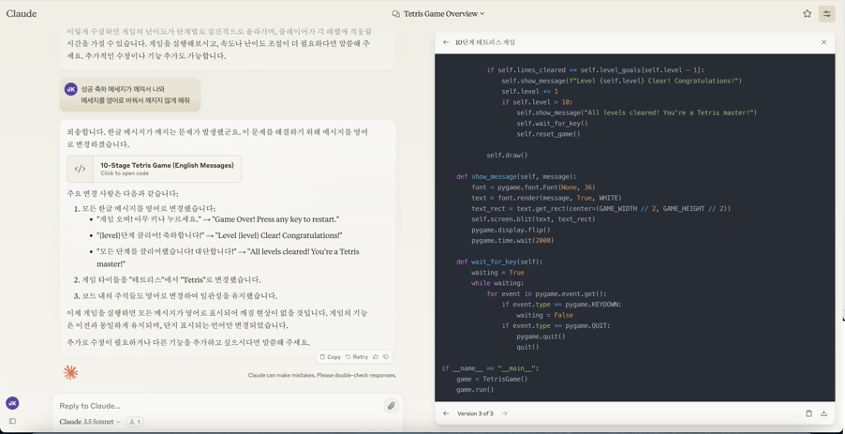Screen dimensions: 845x434
Task: Open the Tetris Game Overview title dropdown
Action: (444, 14)
